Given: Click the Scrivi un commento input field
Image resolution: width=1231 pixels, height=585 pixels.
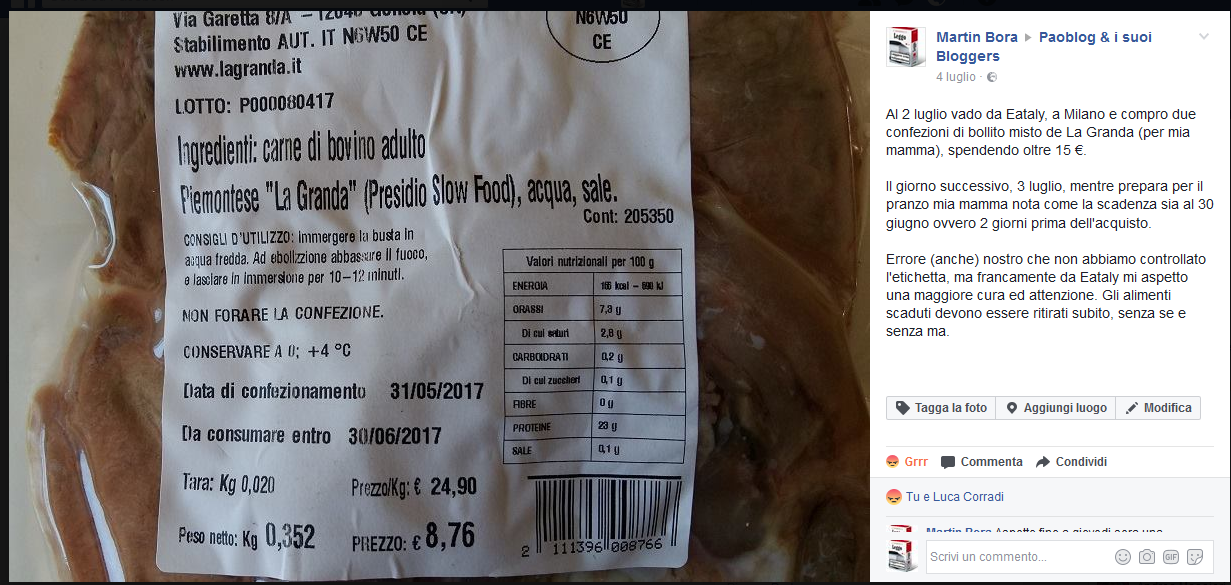Looking at the screenshot, I should (x=1018, y=556).
